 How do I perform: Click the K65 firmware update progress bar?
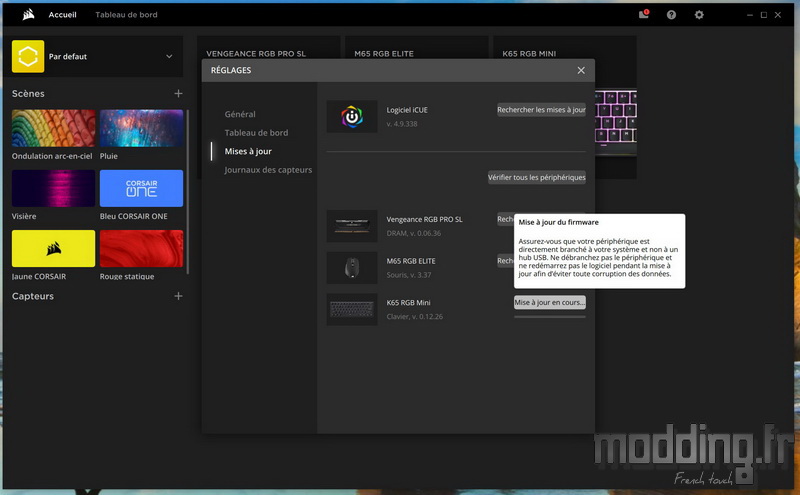click(549, 317)
